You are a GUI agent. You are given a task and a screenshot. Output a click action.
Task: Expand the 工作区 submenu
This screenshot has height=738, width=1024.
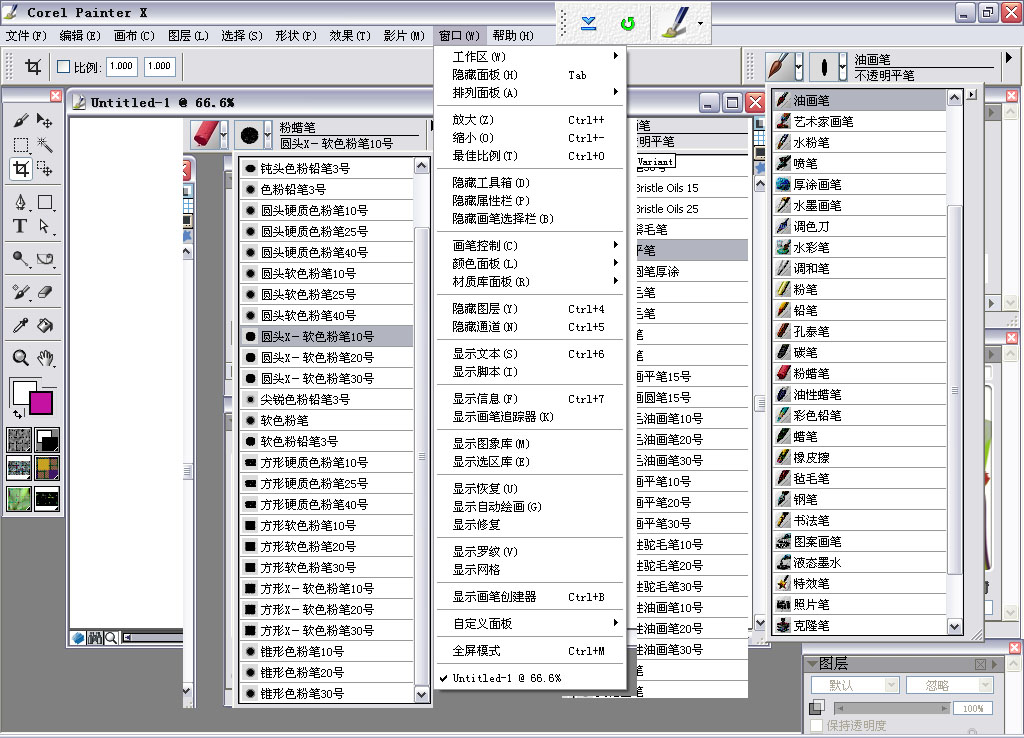529,57
